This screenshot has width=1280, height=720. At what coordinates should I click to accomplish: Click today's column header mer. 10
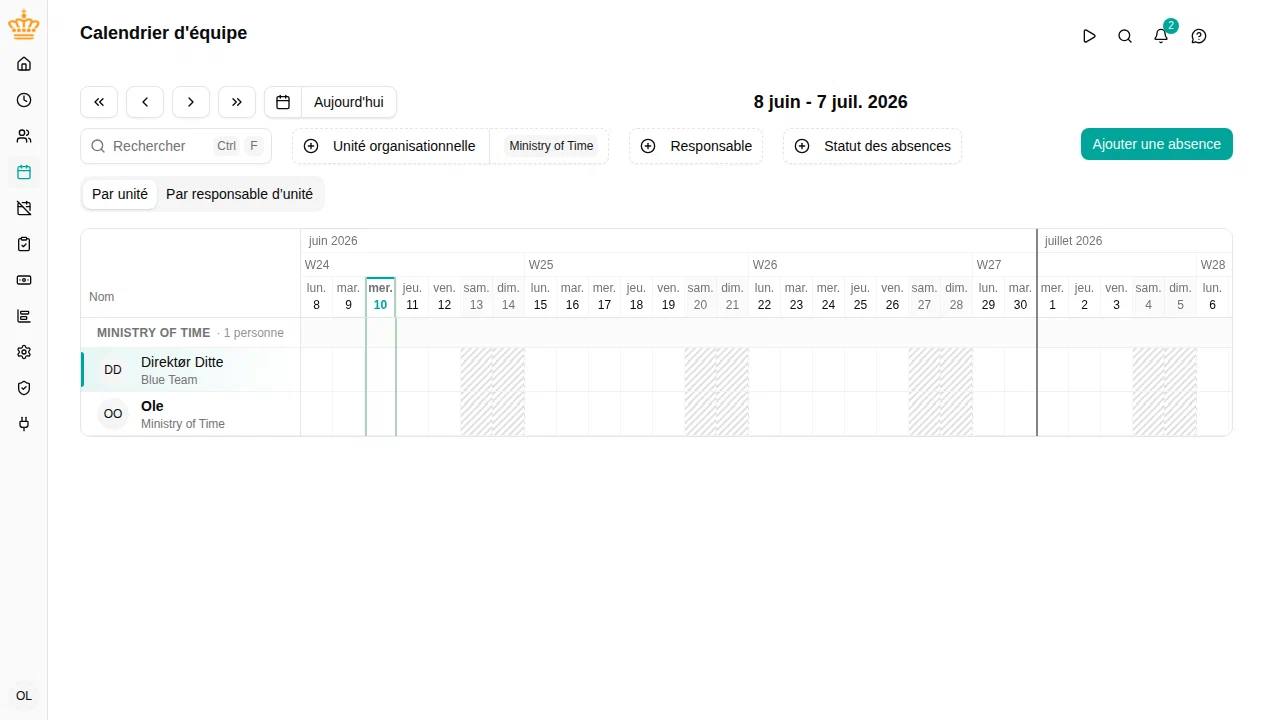pos(381,297)
